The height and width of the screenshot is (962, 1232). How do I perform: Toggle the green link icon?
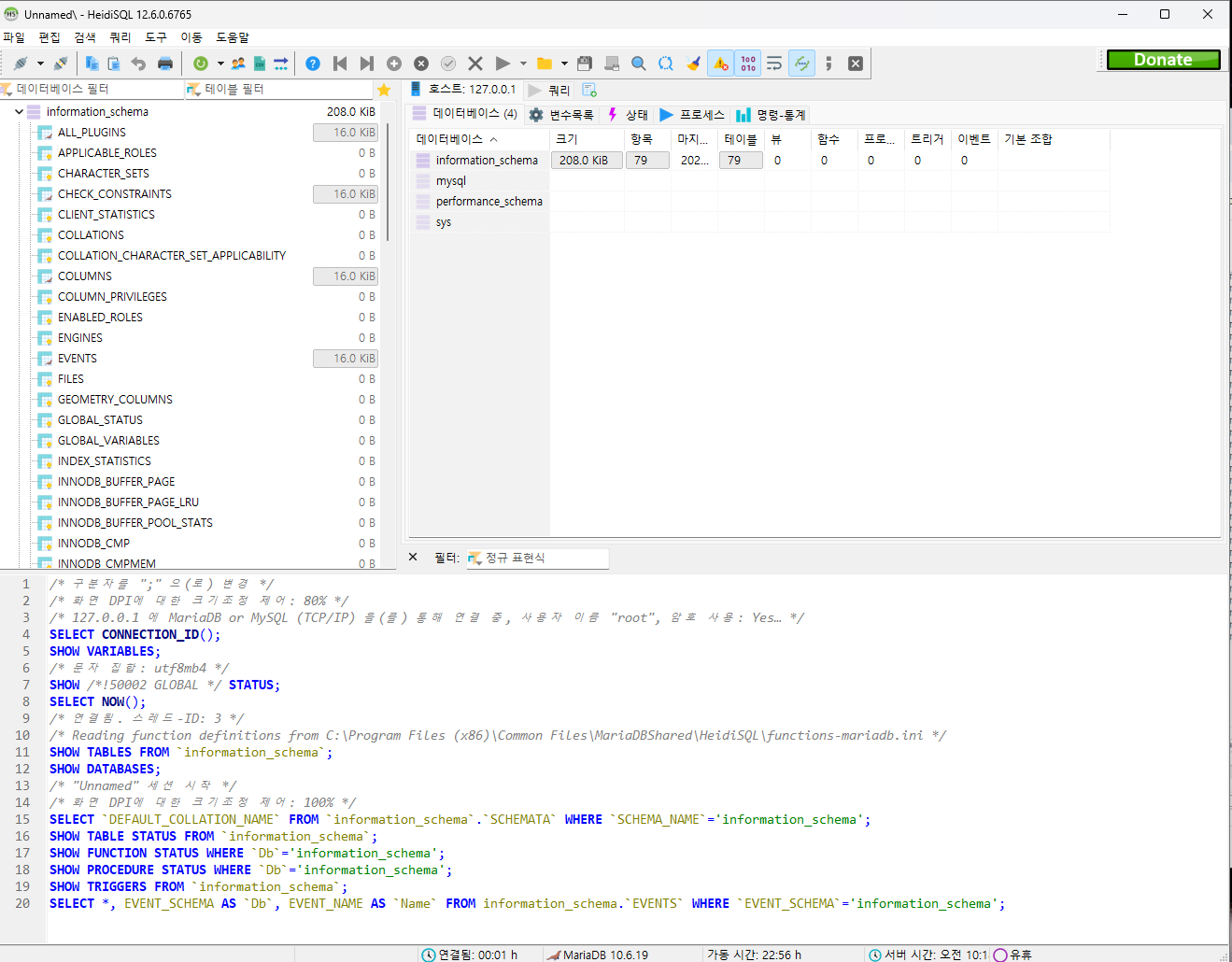click(801, 64)
